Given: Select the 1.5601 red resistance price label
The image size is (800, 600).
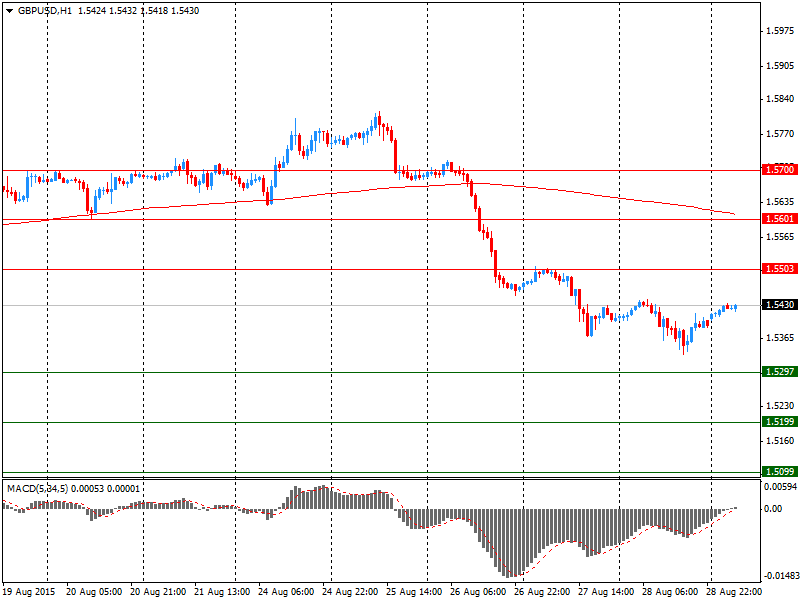Looking at the screenshot, I should coord(779,218).
